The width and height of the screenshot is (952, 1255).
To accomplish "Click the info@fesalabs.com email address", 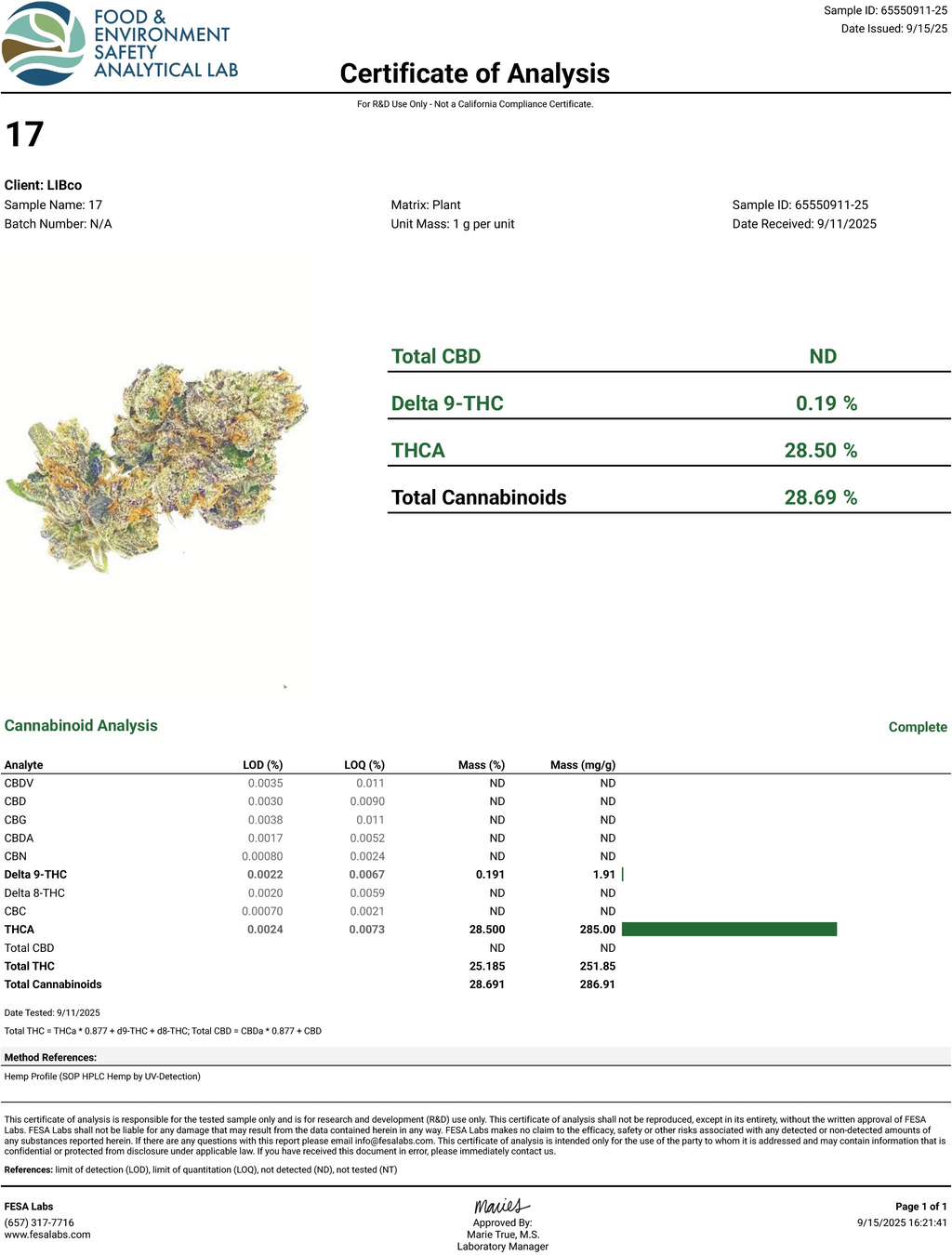I will [x=394, y=1141].
